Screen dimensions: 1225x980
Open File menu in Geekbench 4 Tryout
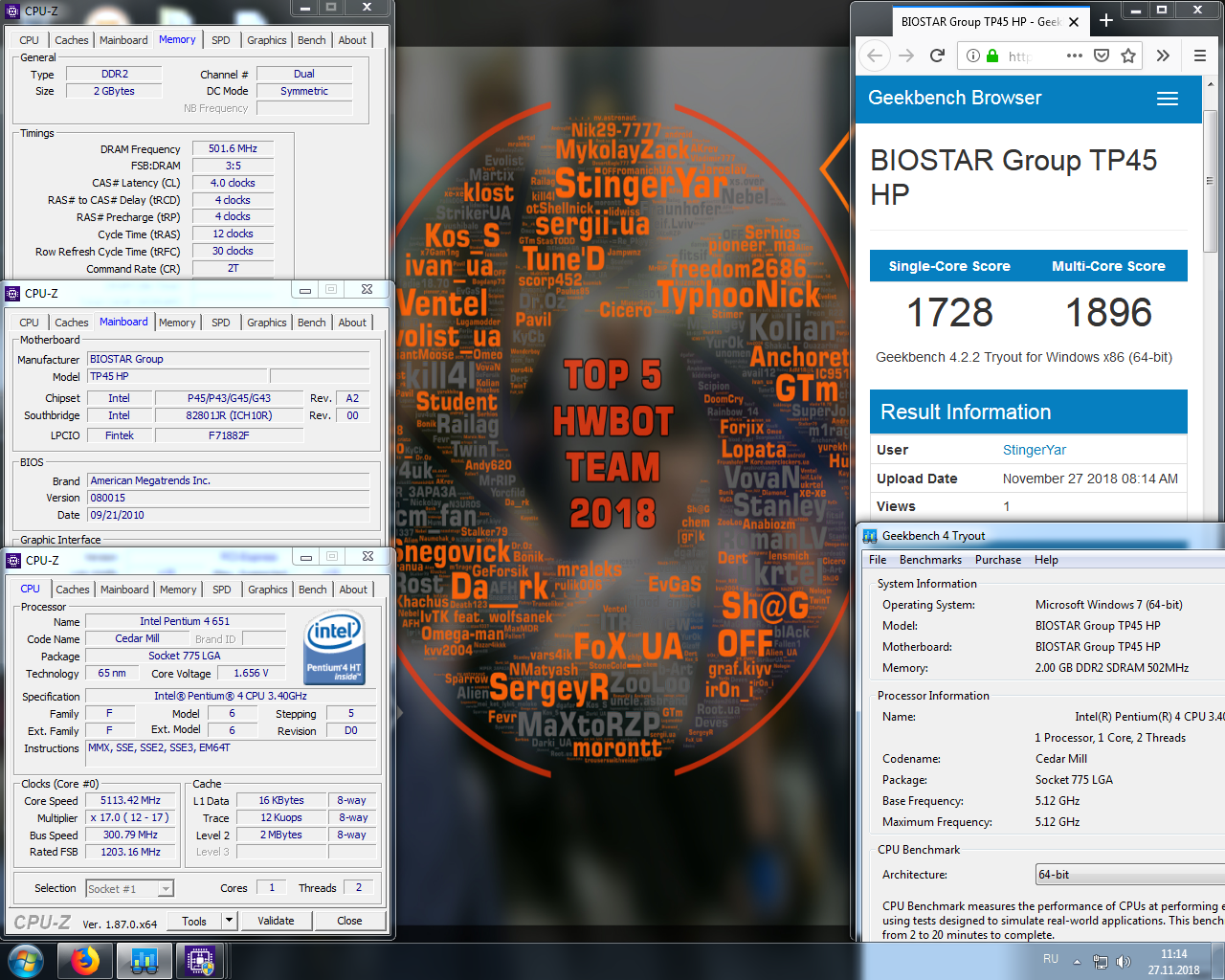click(x=878, y=560)
